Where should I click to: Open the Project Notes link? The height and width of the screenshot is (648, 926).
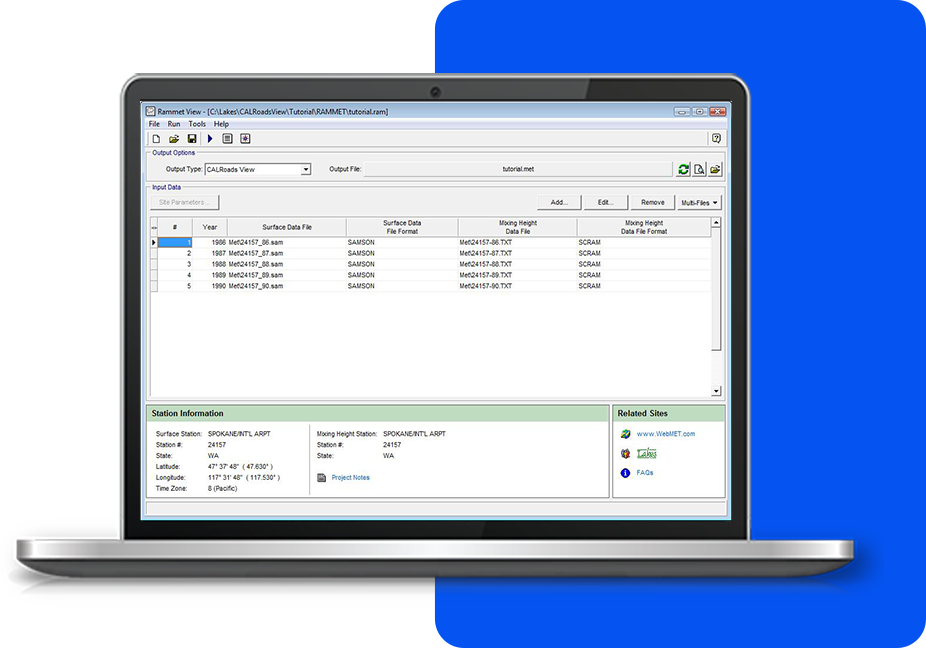tap(350, 478)
